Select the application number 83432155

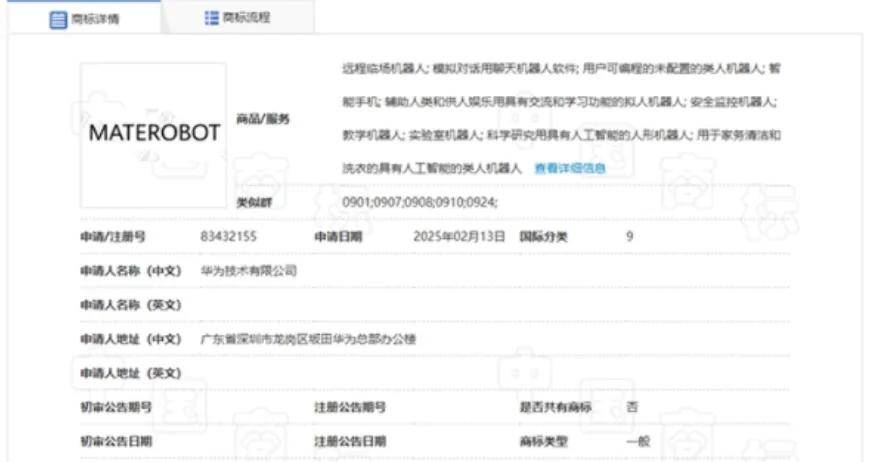(x=229, y=236)
